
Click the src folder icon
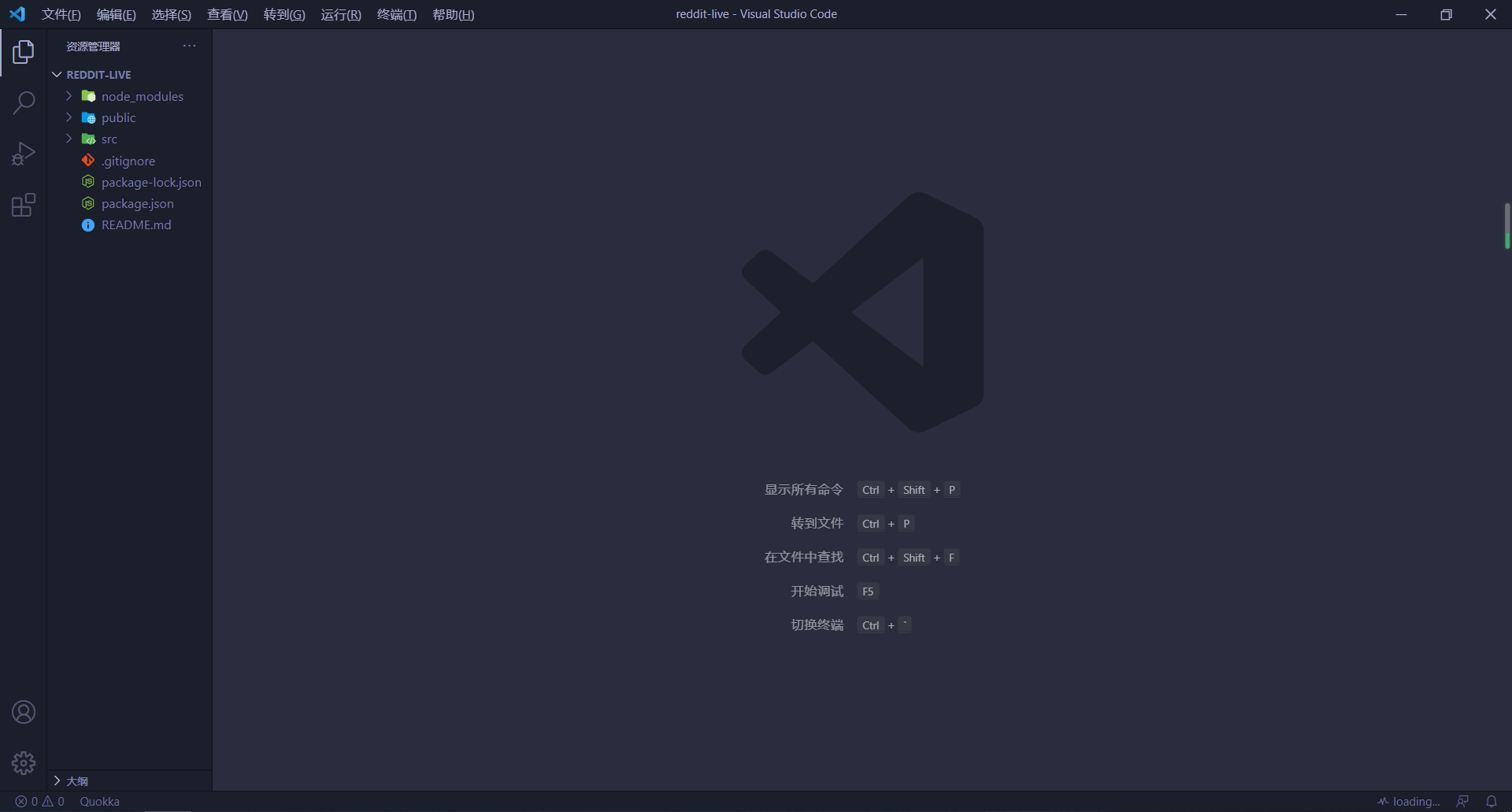click(x=88, y=139)
